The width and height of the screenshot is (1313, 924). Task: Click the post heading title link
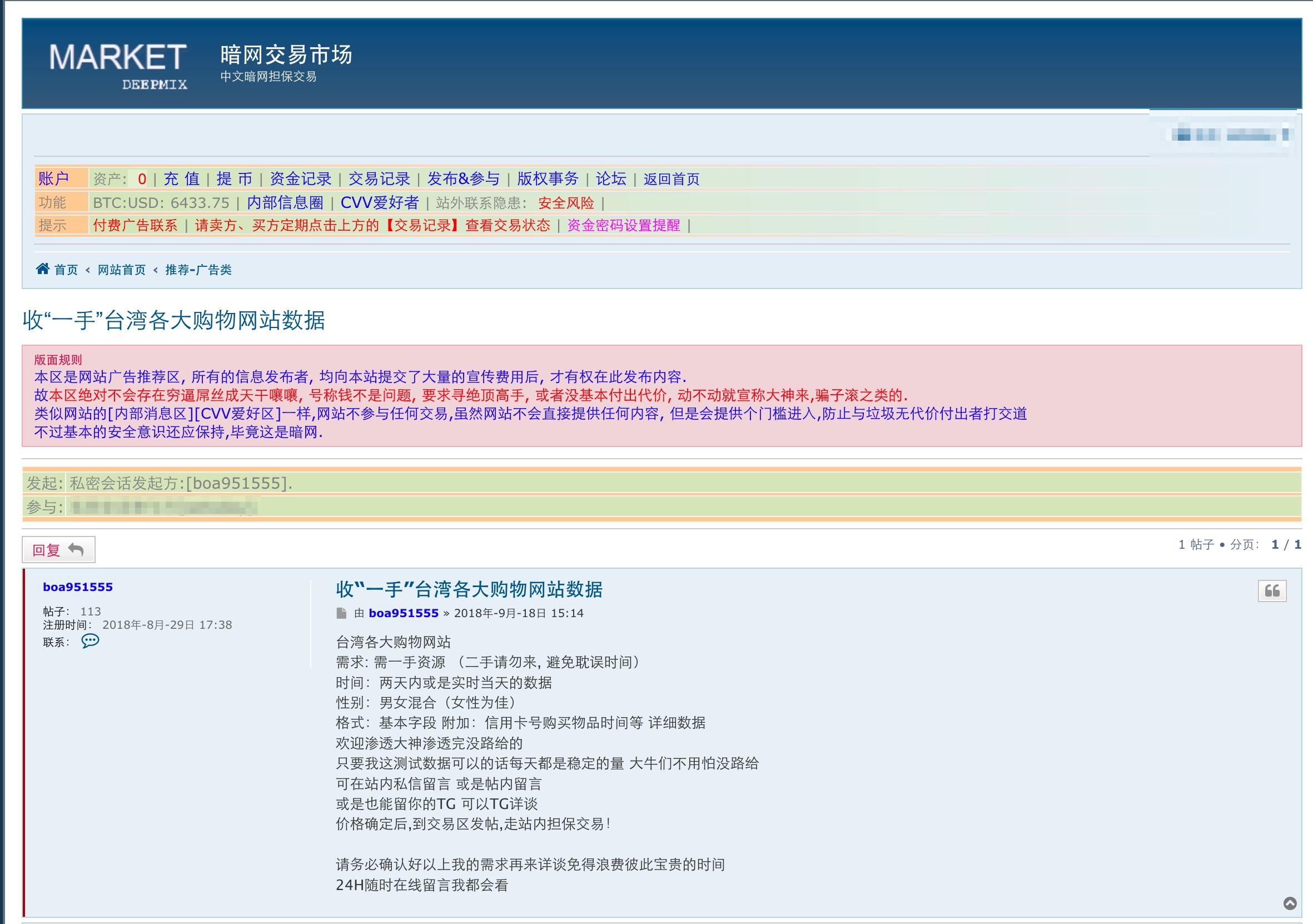click(469, 589)
